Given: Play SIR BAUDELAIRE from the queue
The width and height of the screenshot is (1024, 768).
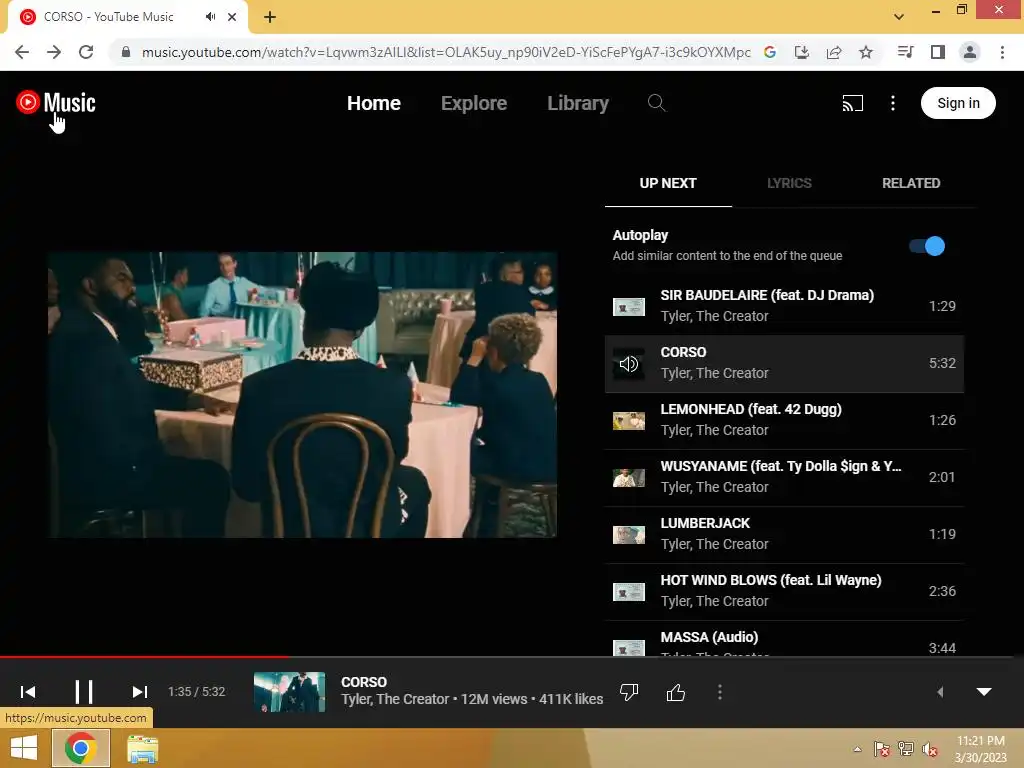Looking at the screenshot, I should [784, 306].
